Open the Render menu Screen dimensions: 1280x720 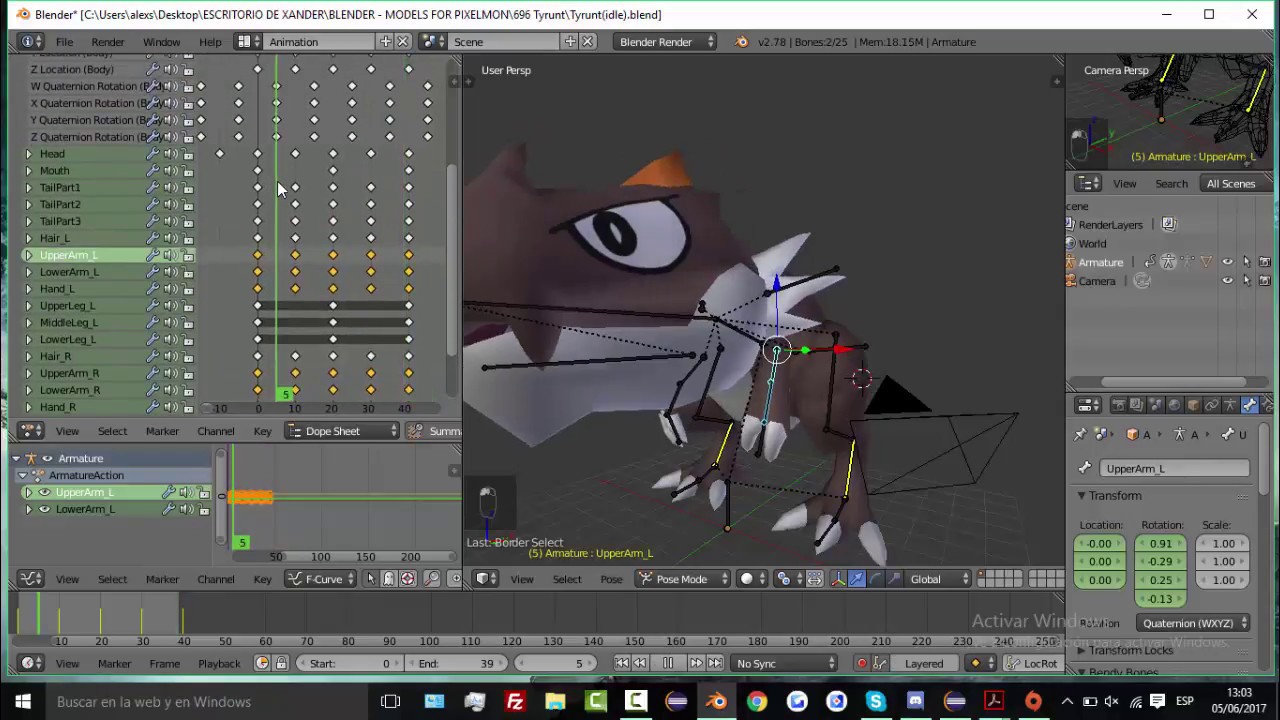108,42
